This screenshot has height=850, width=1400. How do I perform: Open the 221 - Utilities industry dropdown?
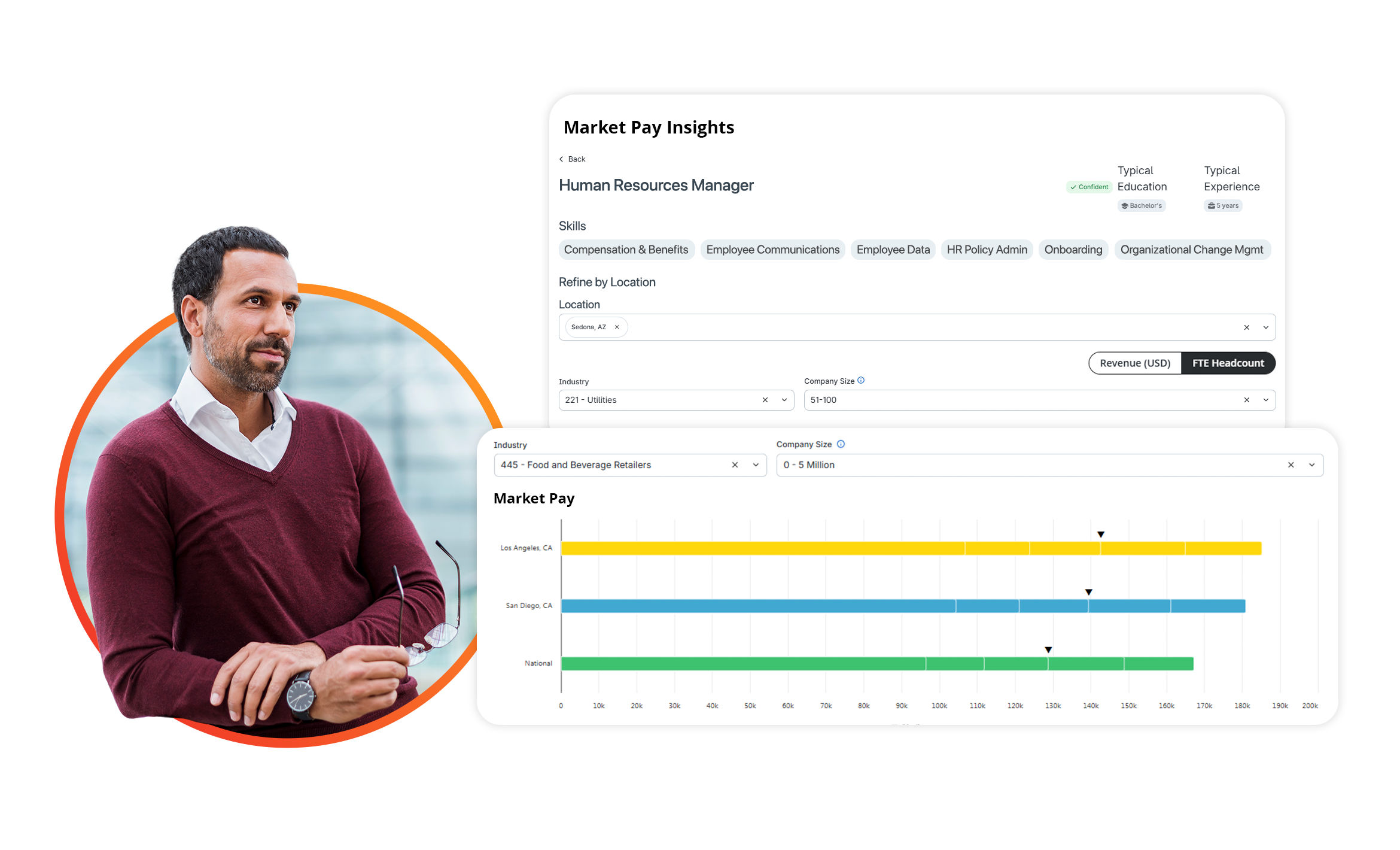(x=784, y=400)
